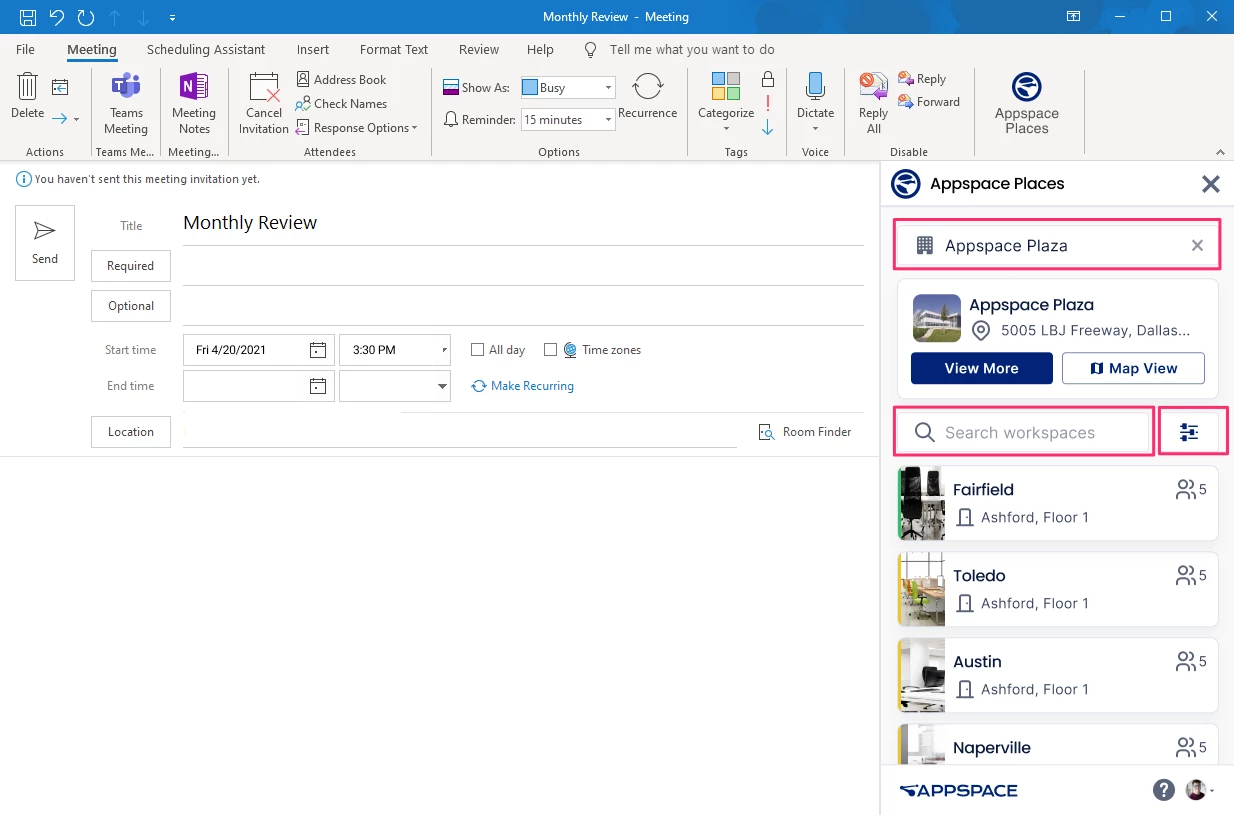The height and width of the screenshot is (815, 1234).
Task: Start Dictate with the microphone icon
Action: 815,102
